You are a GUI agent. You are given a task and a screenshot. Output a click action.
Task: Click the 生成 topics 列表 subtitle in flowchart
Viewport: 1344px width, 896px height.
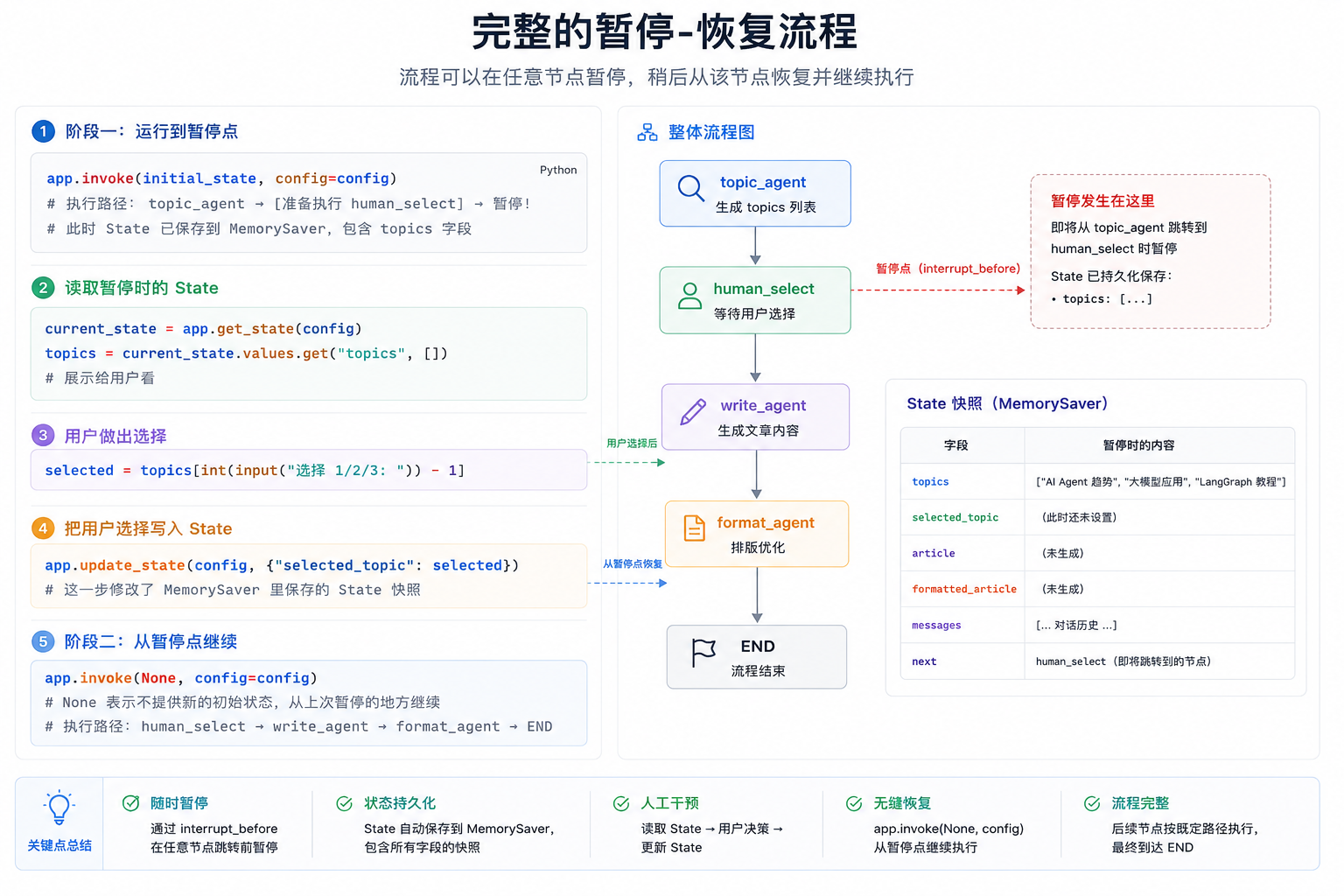click(766, 207)
